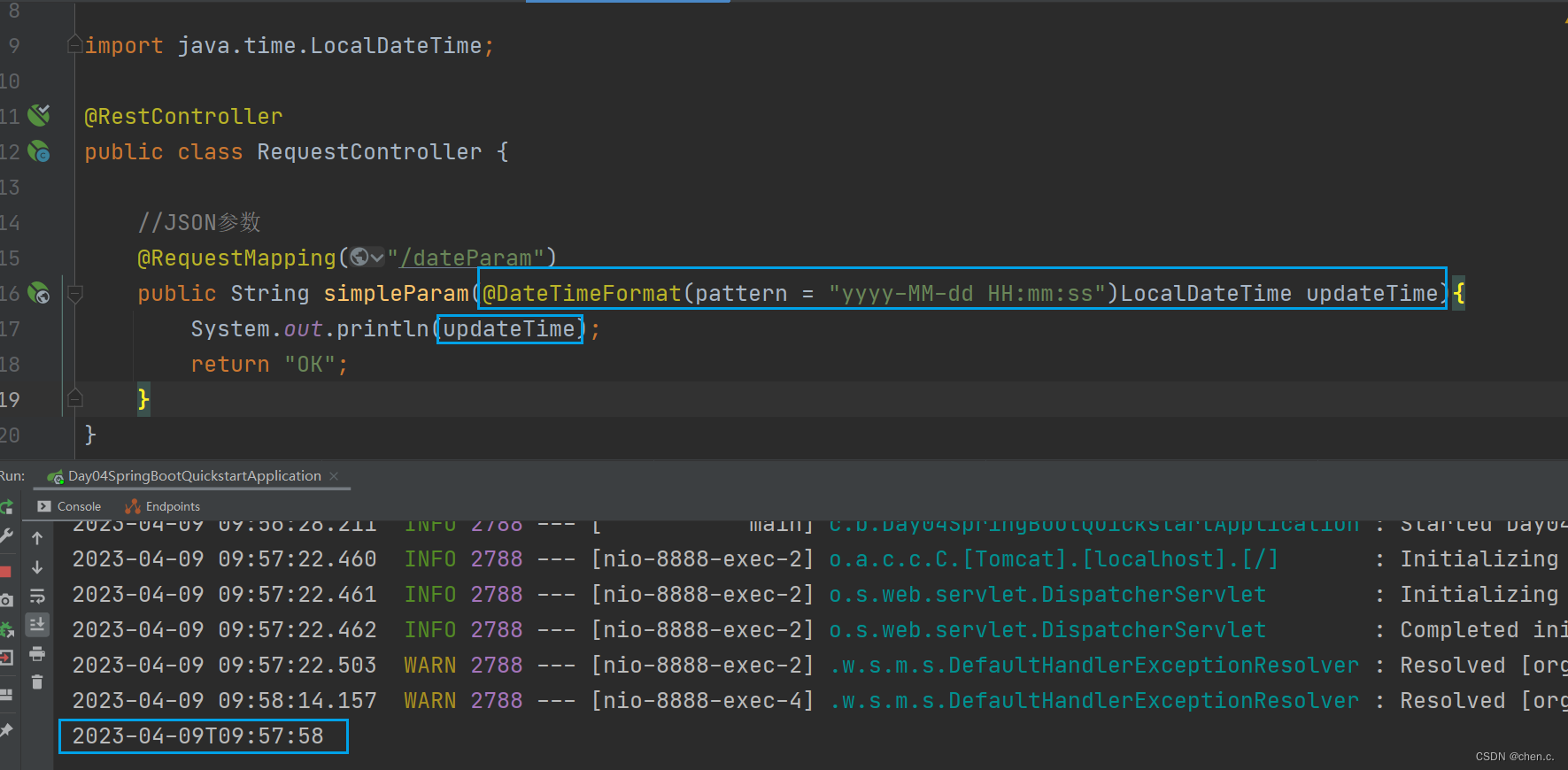Screen dimensions: 1568x770
Task: Place cursor on RequestController class name
Action: [x=369, y=152]
